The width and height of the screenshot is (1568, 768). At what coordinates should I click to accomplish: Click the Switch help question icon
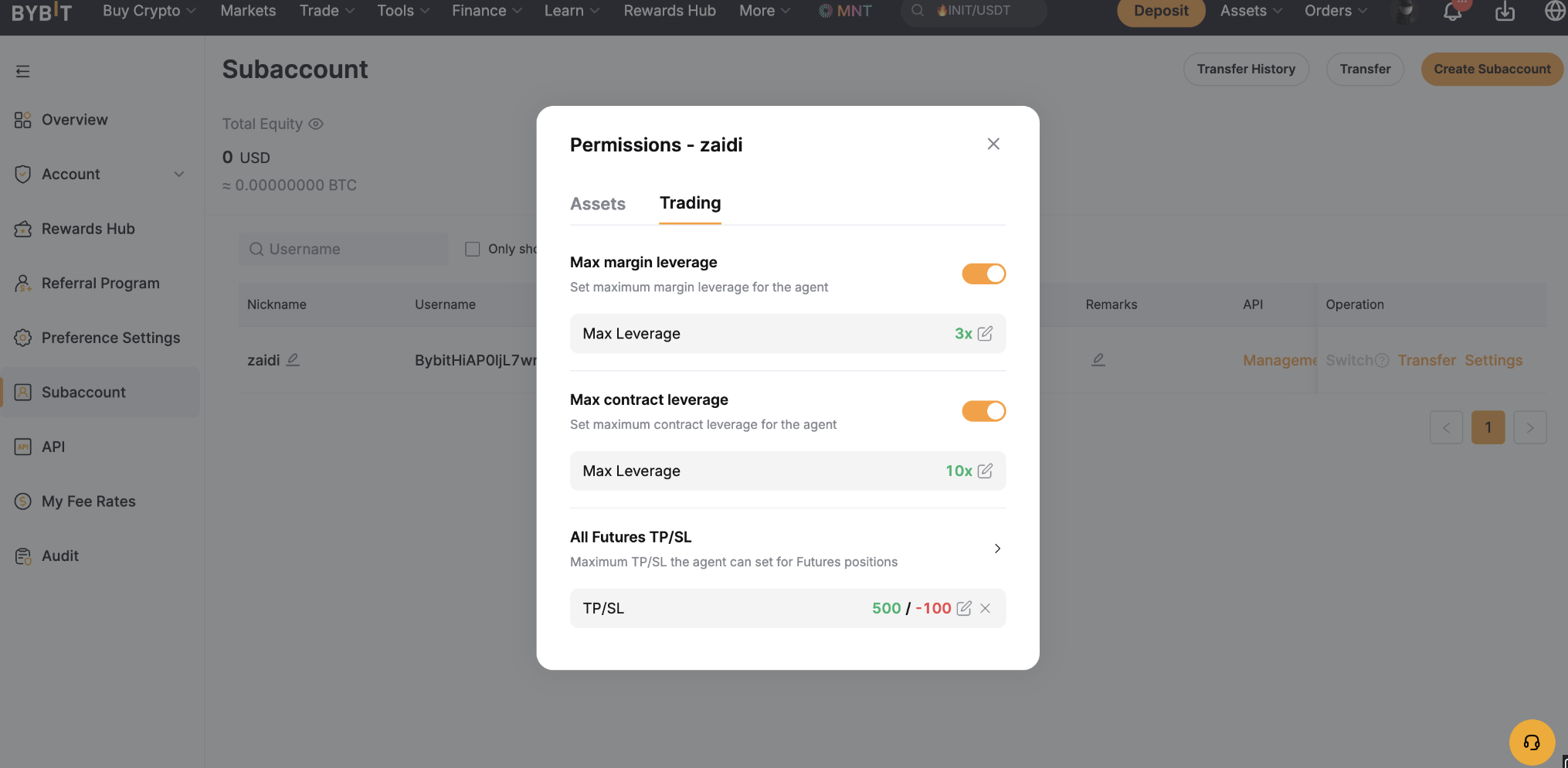coord(1383,361)
